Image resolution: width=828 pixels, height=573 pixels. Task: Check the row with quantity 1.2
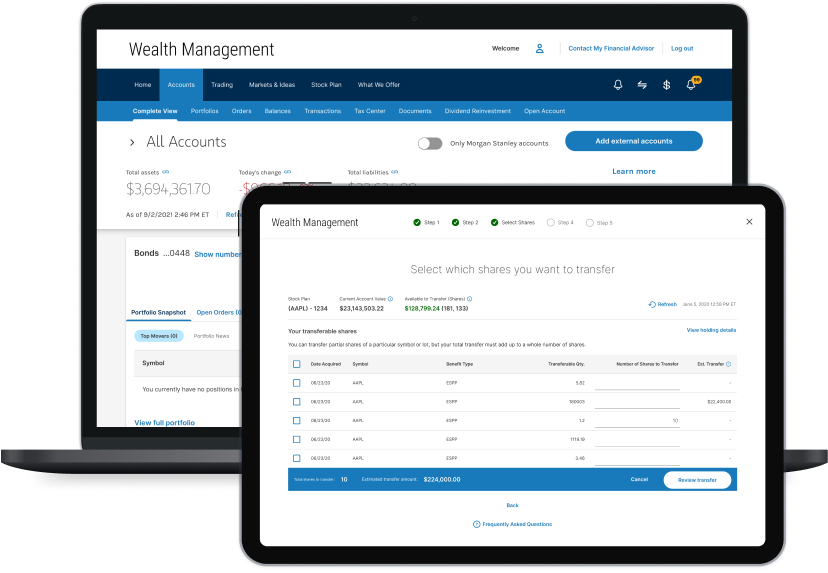click(297, 420)
